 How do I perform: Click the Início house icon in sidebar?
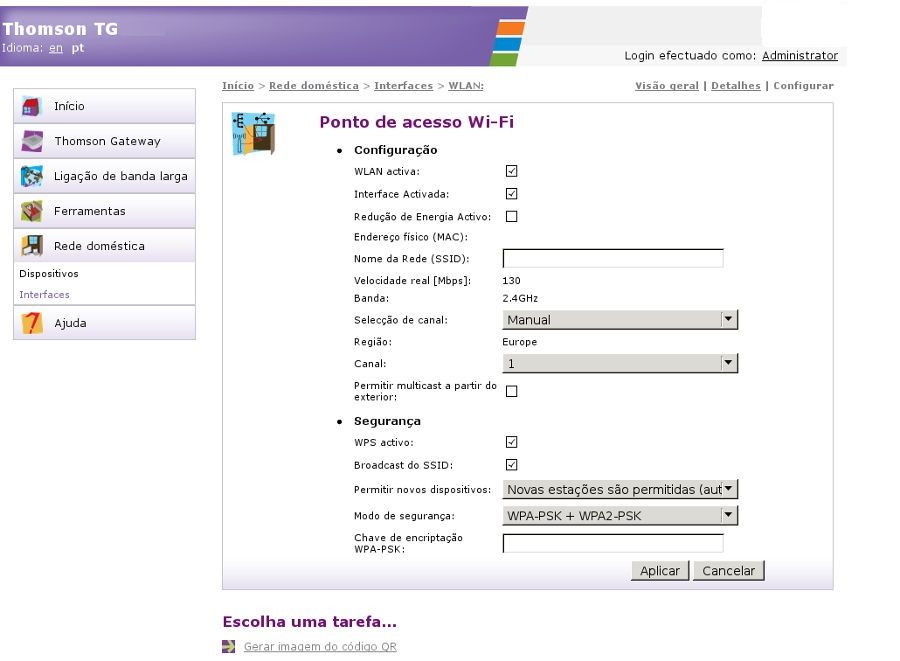[x=32, y=106]
